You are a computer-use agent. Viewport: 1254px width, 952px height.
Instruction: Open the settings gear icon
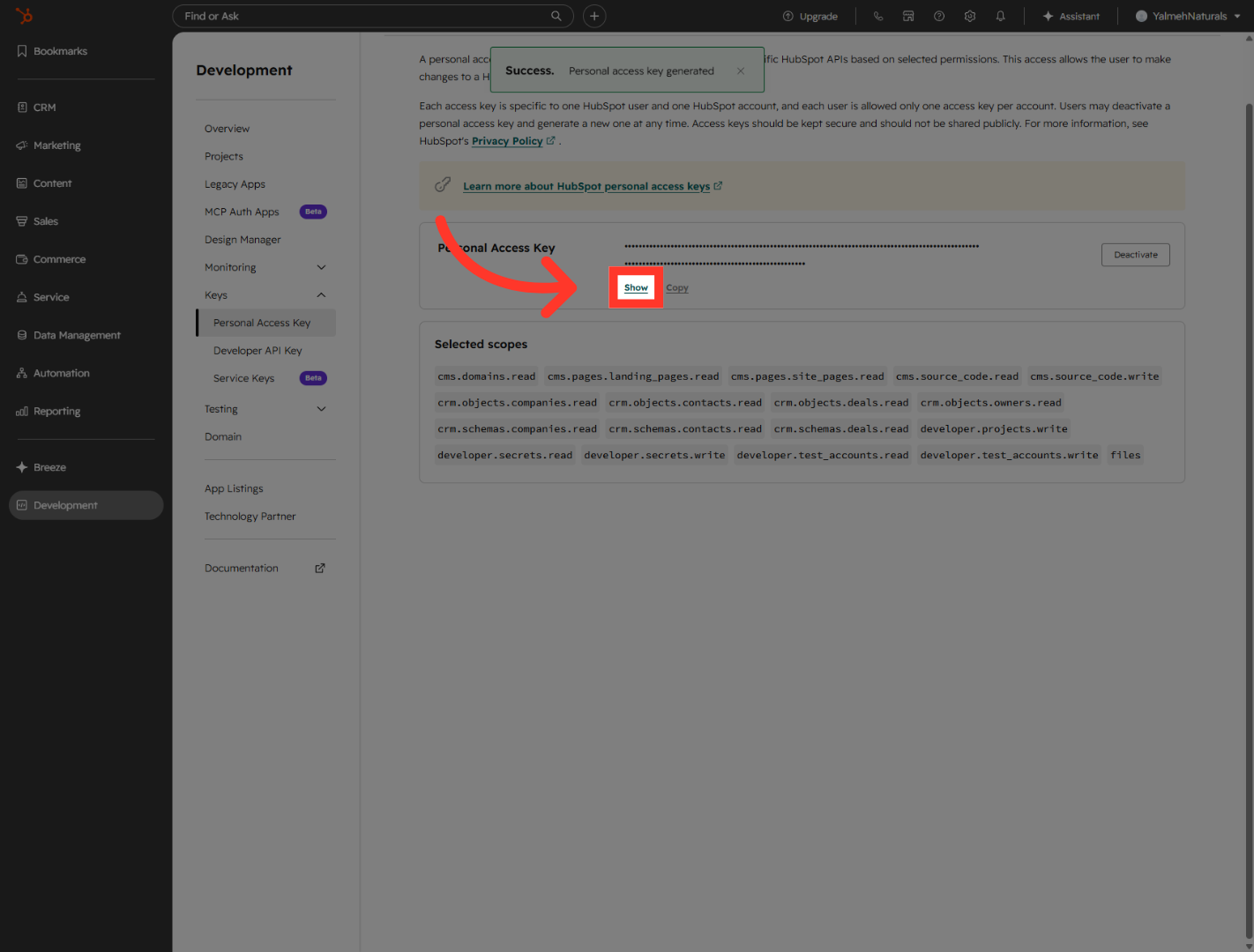click(970, 16)
